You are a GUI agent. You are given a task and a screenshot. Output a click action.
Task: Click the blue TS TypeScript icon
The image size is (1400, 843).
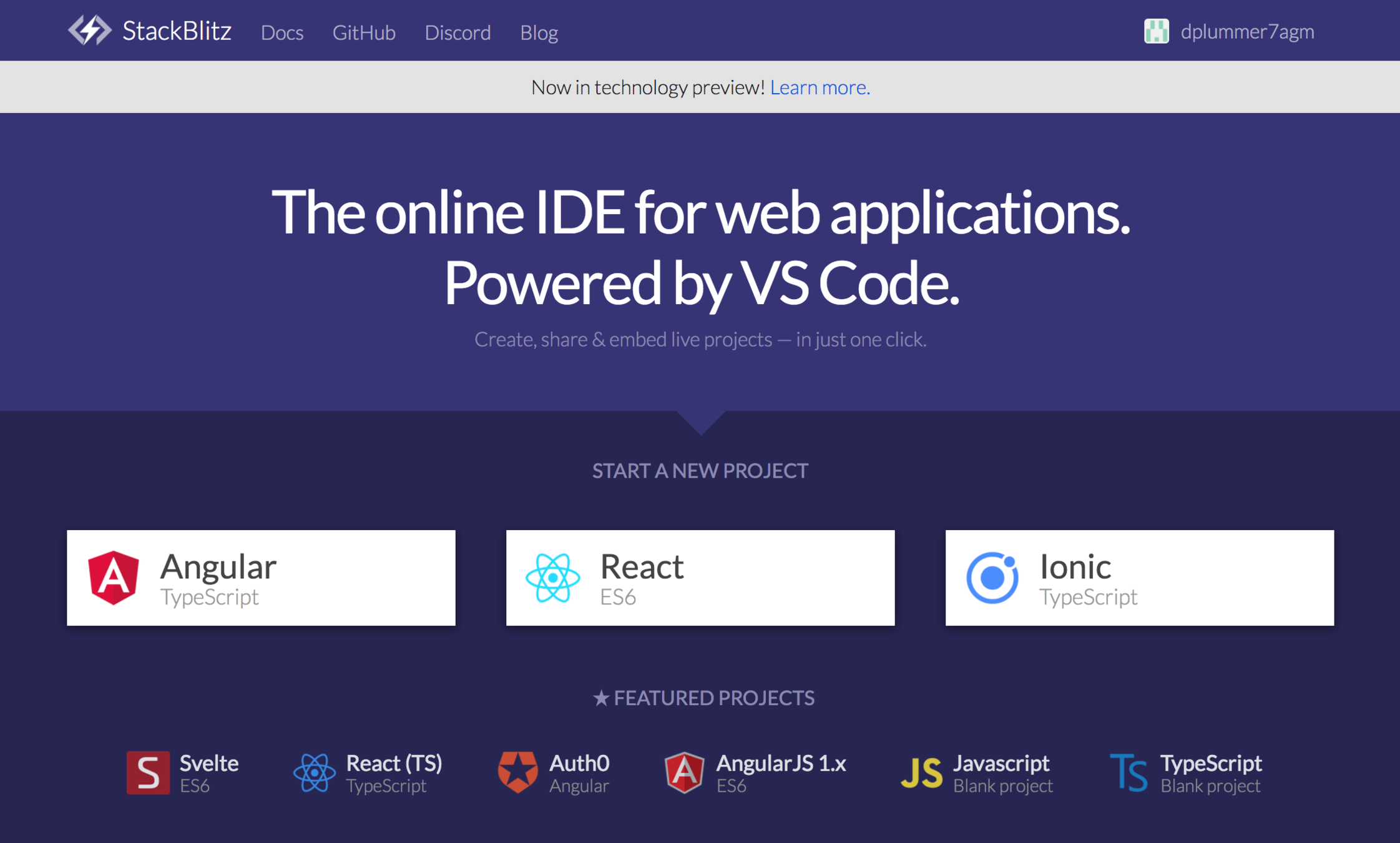1128,773
